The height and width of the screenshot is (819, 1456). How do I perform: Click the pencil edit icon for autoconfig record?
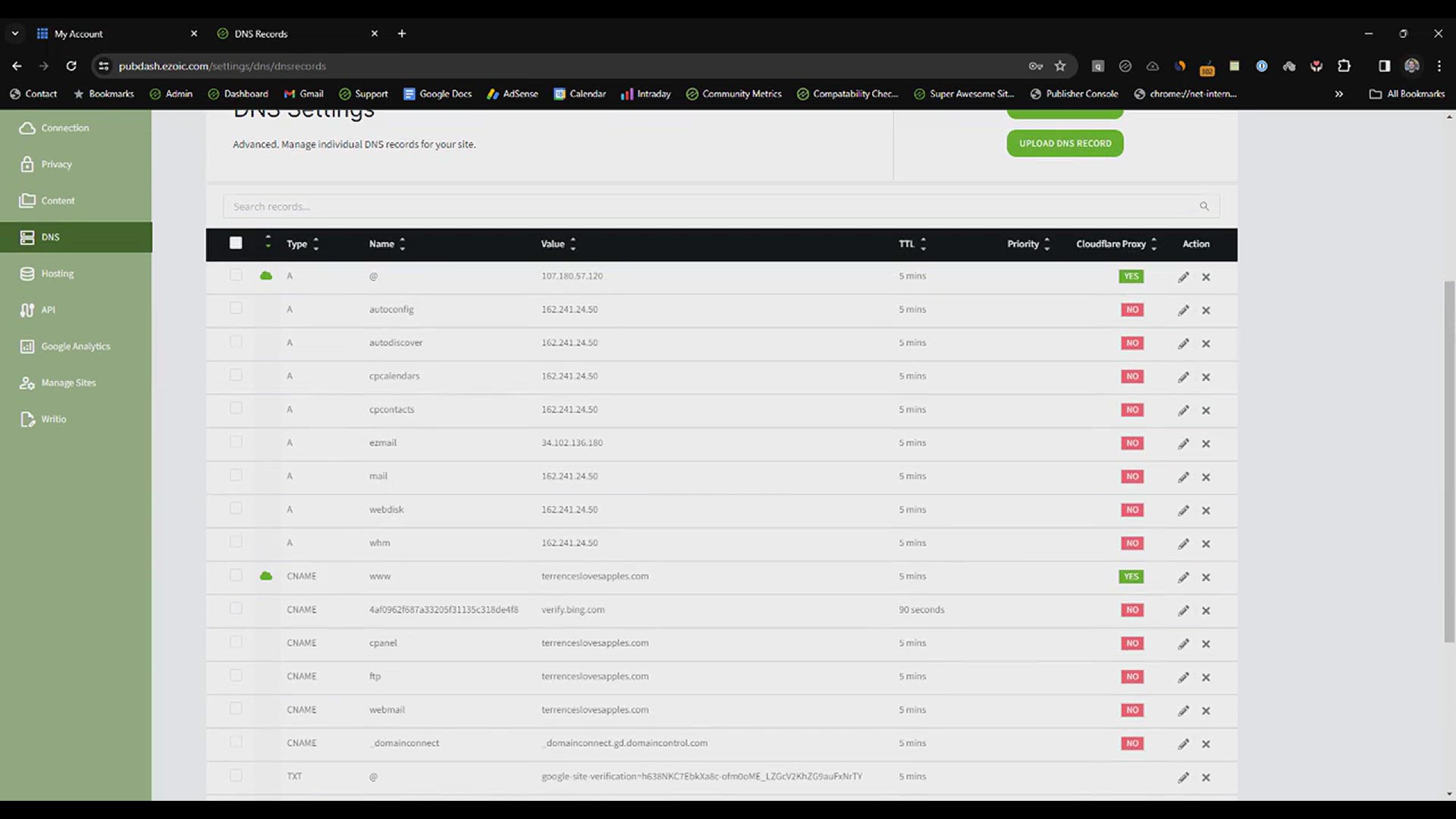(1183, 310)
